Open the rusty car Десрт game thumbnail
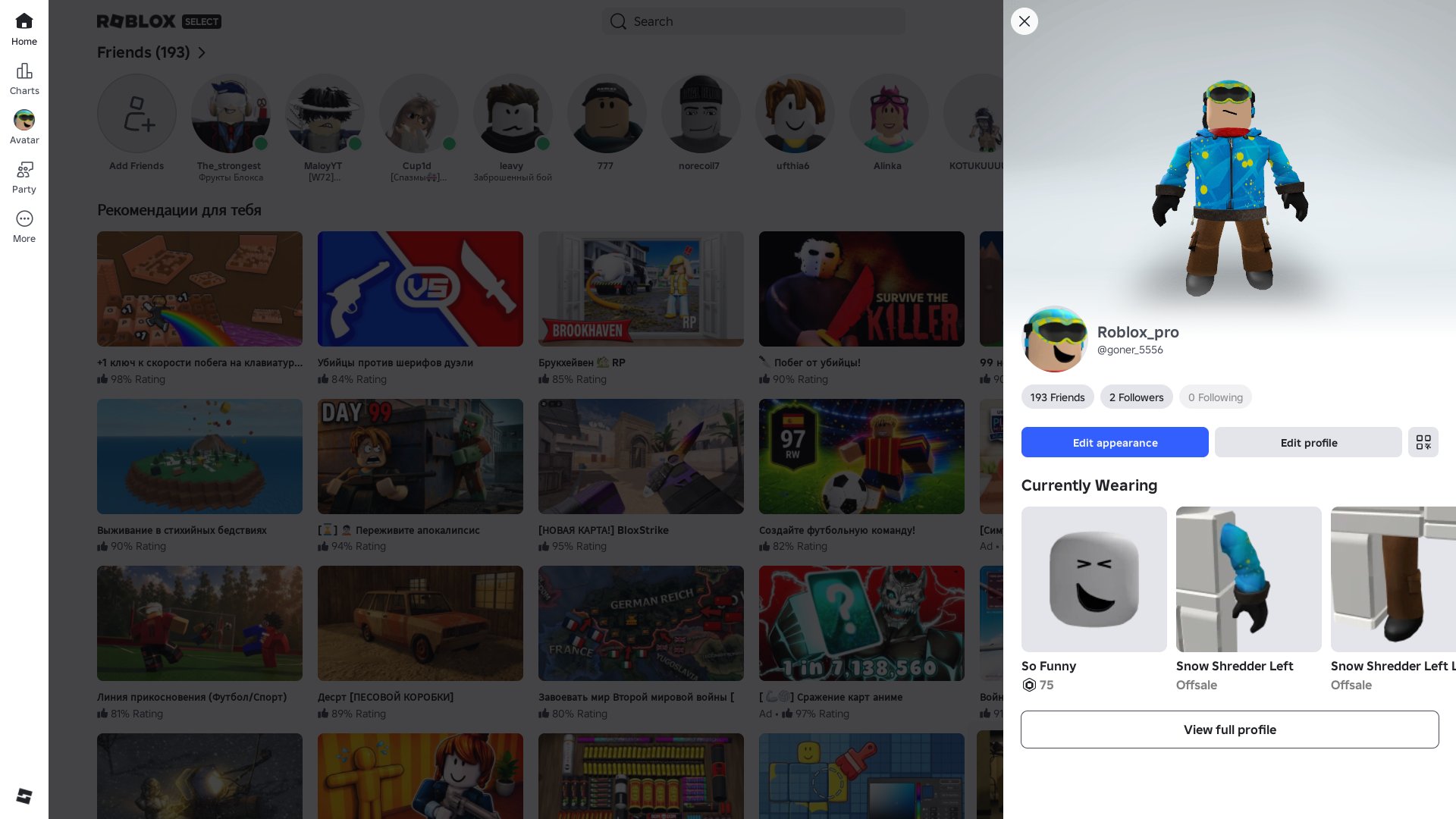This screenshot has height=819, width=1456. pos(420,623)
